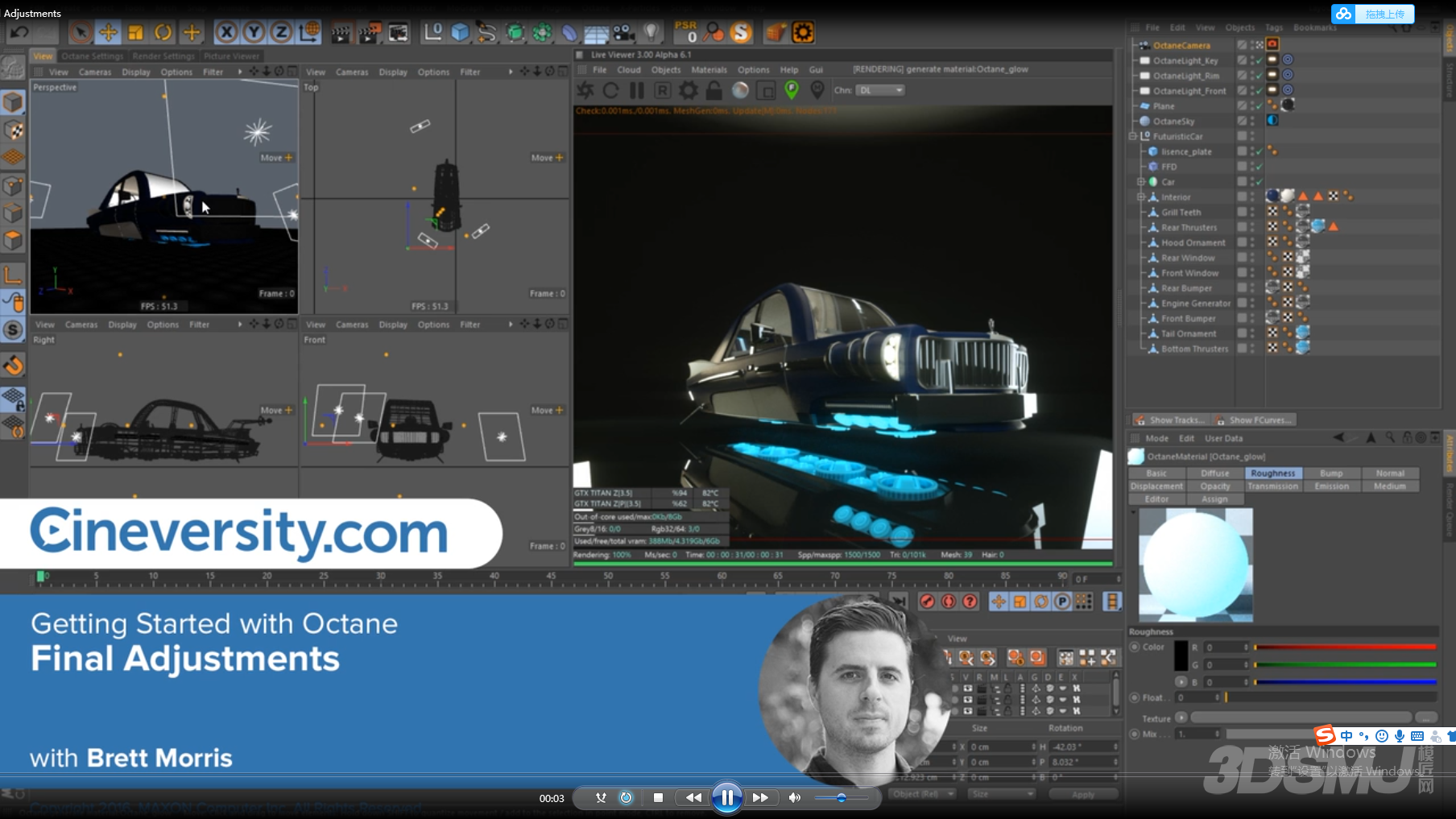
Task: Click Show Tracks button
Action: point(1170,420)
